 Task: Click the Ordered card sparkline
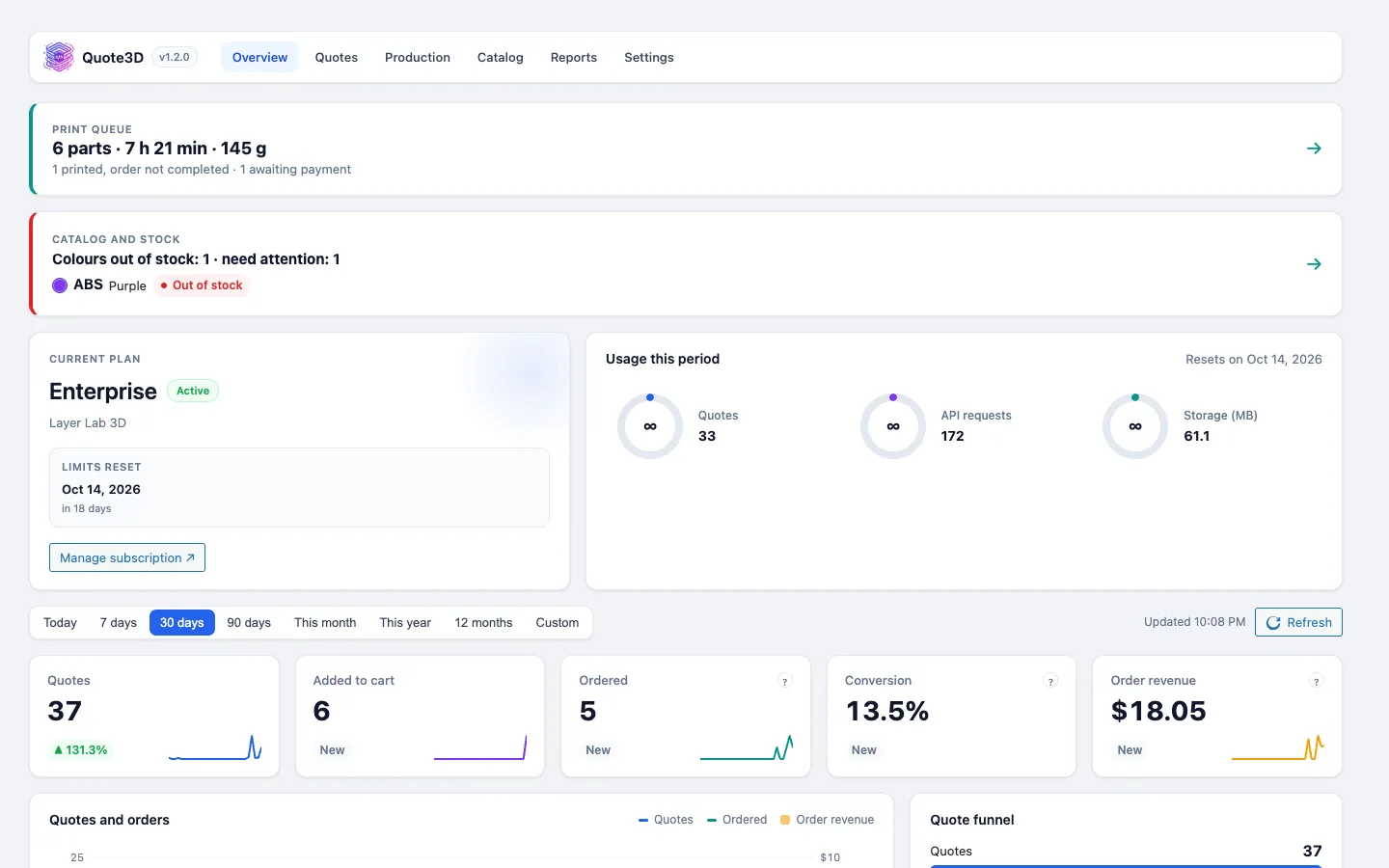(x=747, y=747)
